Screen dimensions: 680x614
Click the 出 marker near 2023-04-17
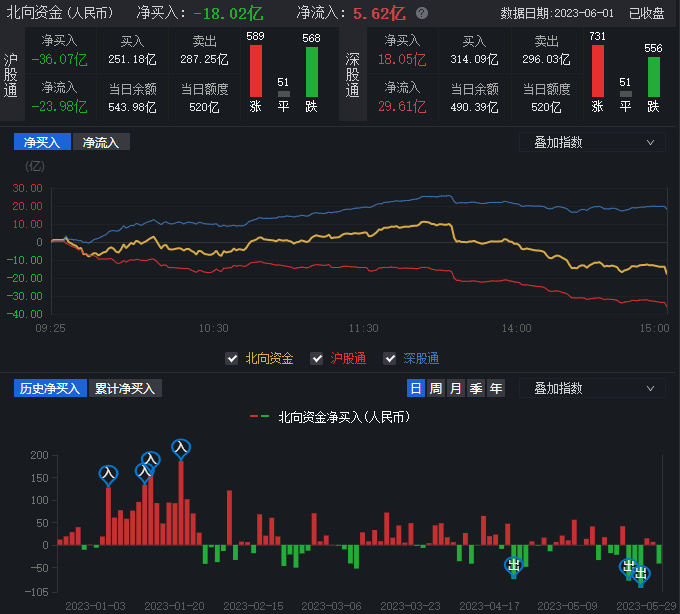(x=514, y=566)
